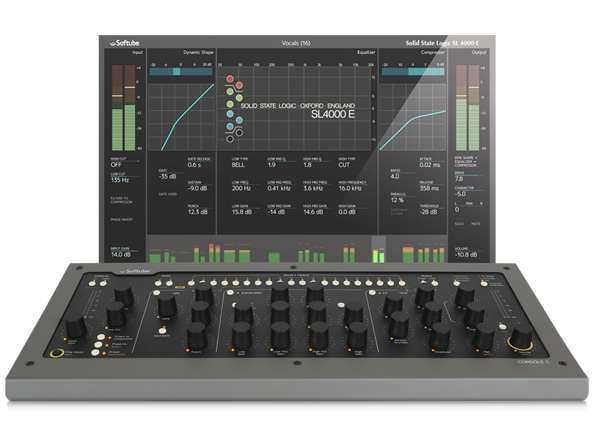The width and height of the screenshot is (600, 437).
Task: Toggle PHASE INVERT on the screen Input panel
Action: tap(122, 220)
